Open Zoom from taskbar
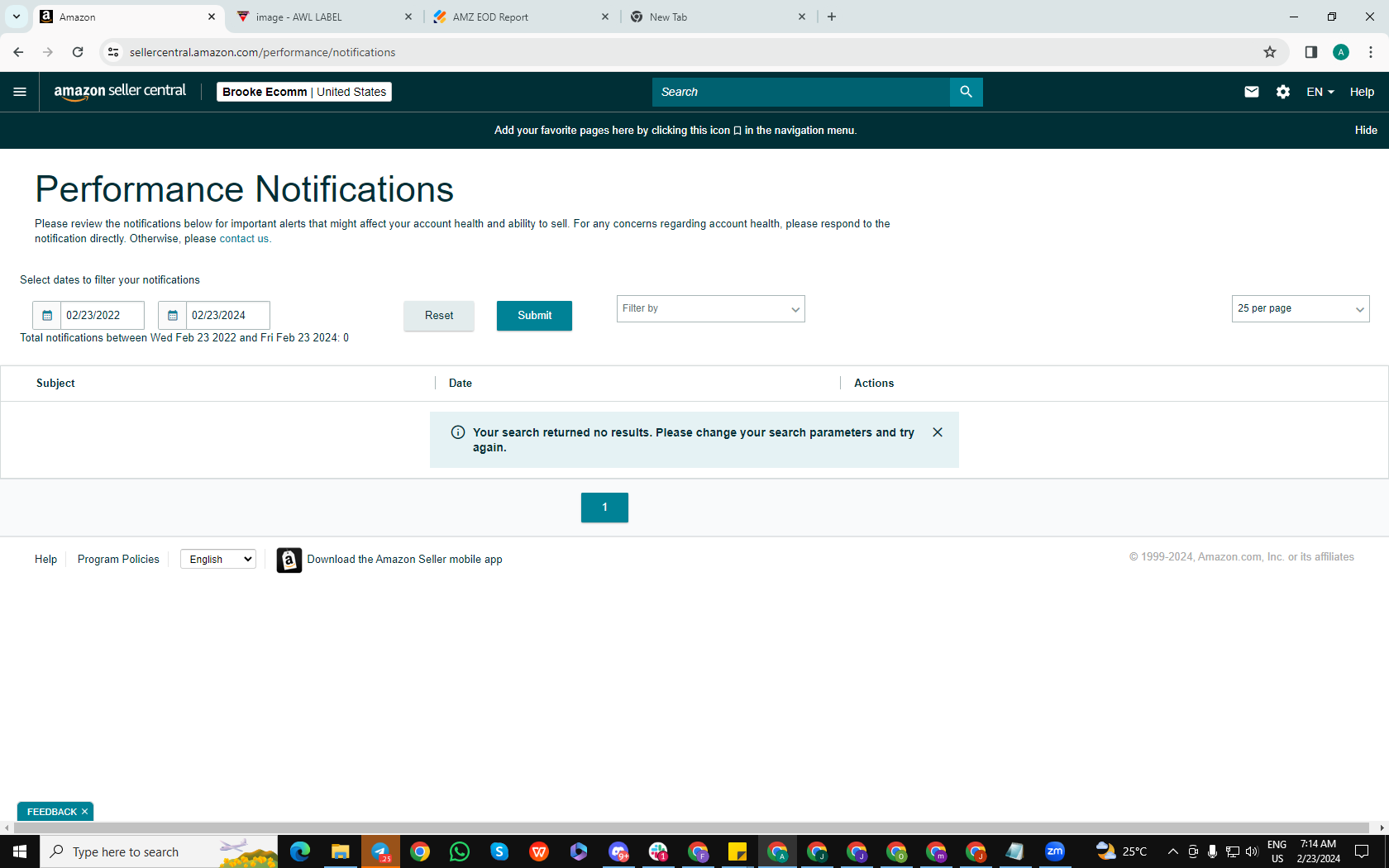Viewport: 1389px width, 868px height. coord(1055,851)
